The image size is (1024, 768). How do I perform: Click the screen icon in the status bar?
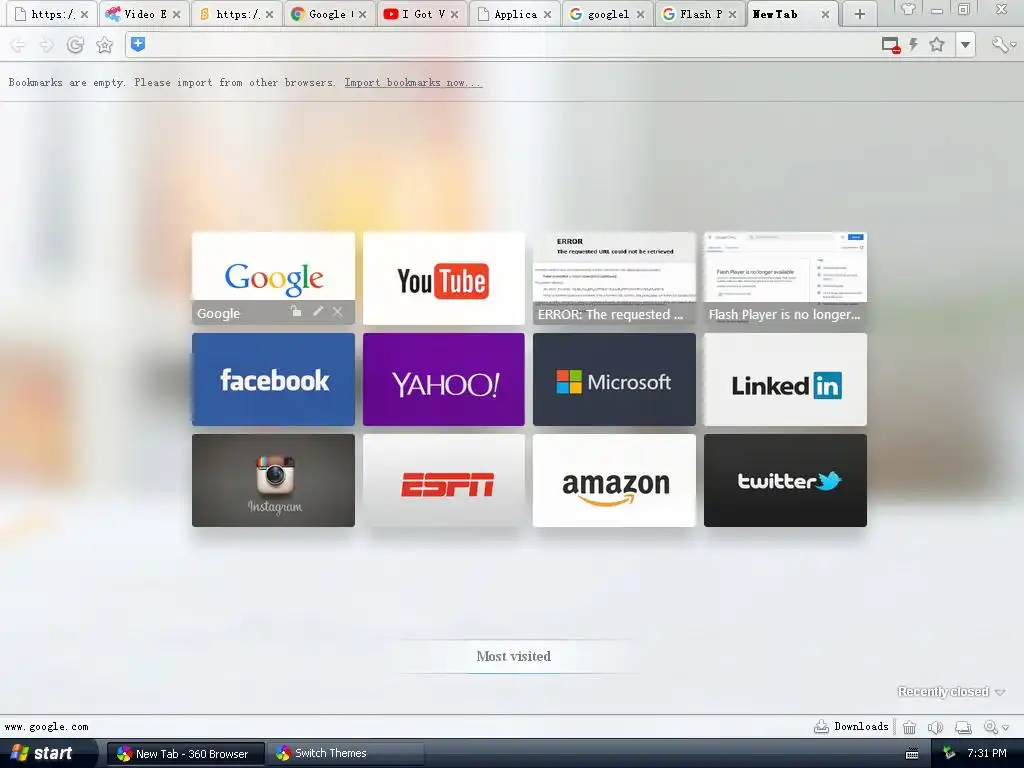tap(963, 727)
